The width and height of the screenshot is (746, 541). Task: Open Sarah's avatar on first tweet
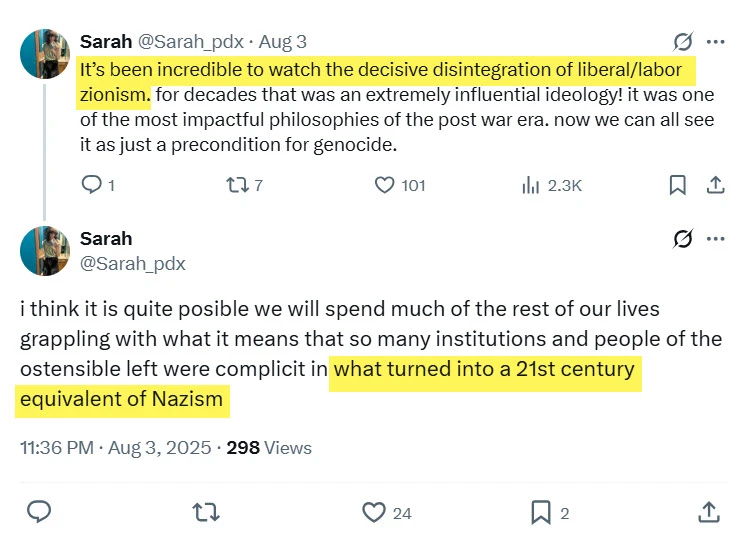point(44,54)
